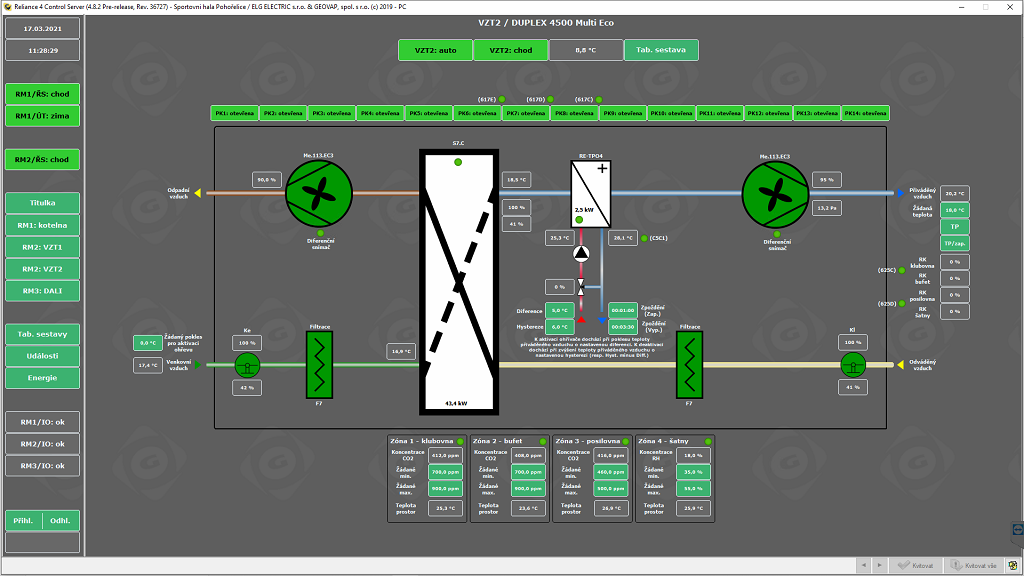This screenshot has width=1024, height=576.
Task: Select the Ke damper icon on outdoor air
Action: coord(247,364)
